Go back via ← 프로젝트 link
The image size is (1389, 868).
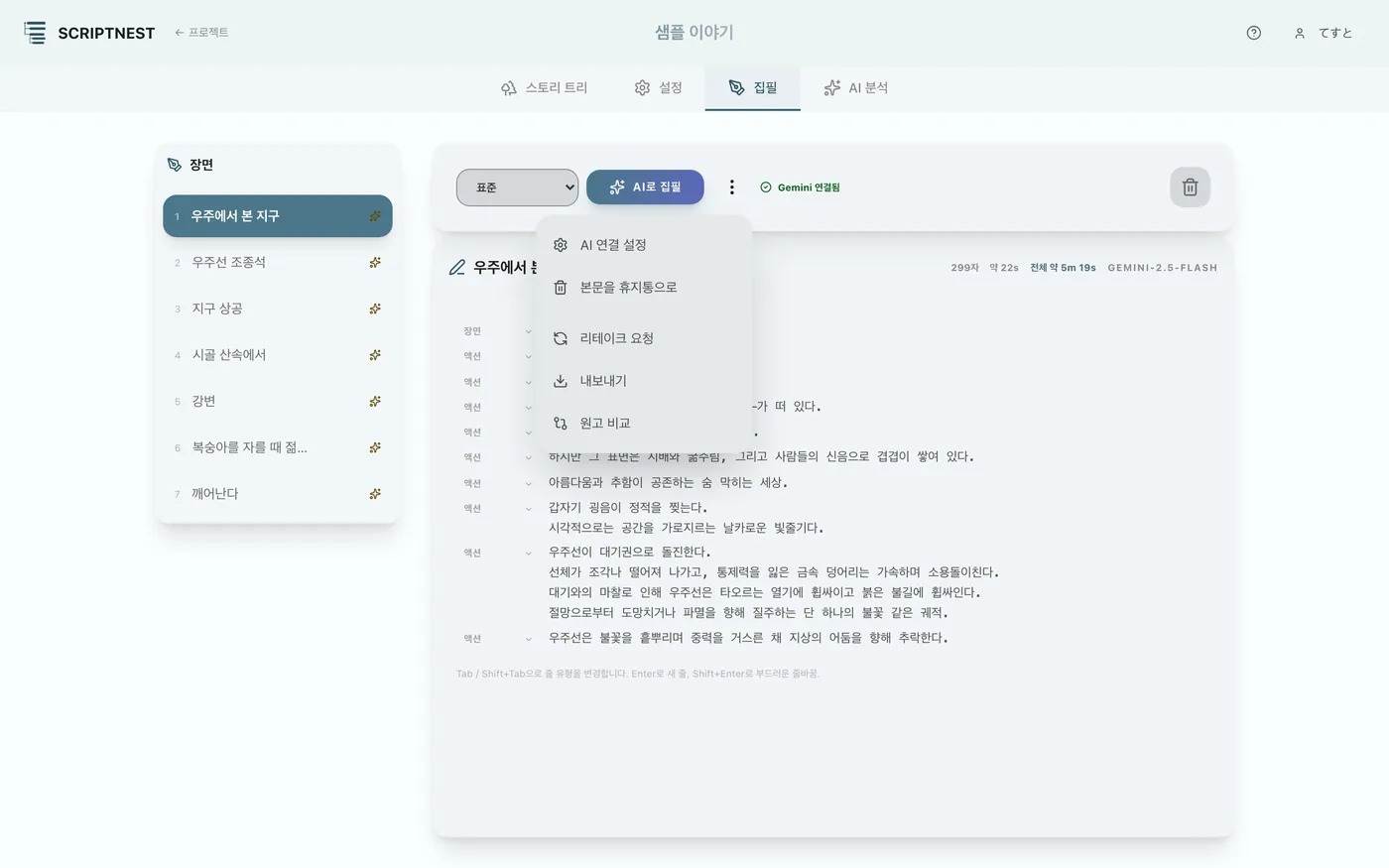(x=201, y=33)
